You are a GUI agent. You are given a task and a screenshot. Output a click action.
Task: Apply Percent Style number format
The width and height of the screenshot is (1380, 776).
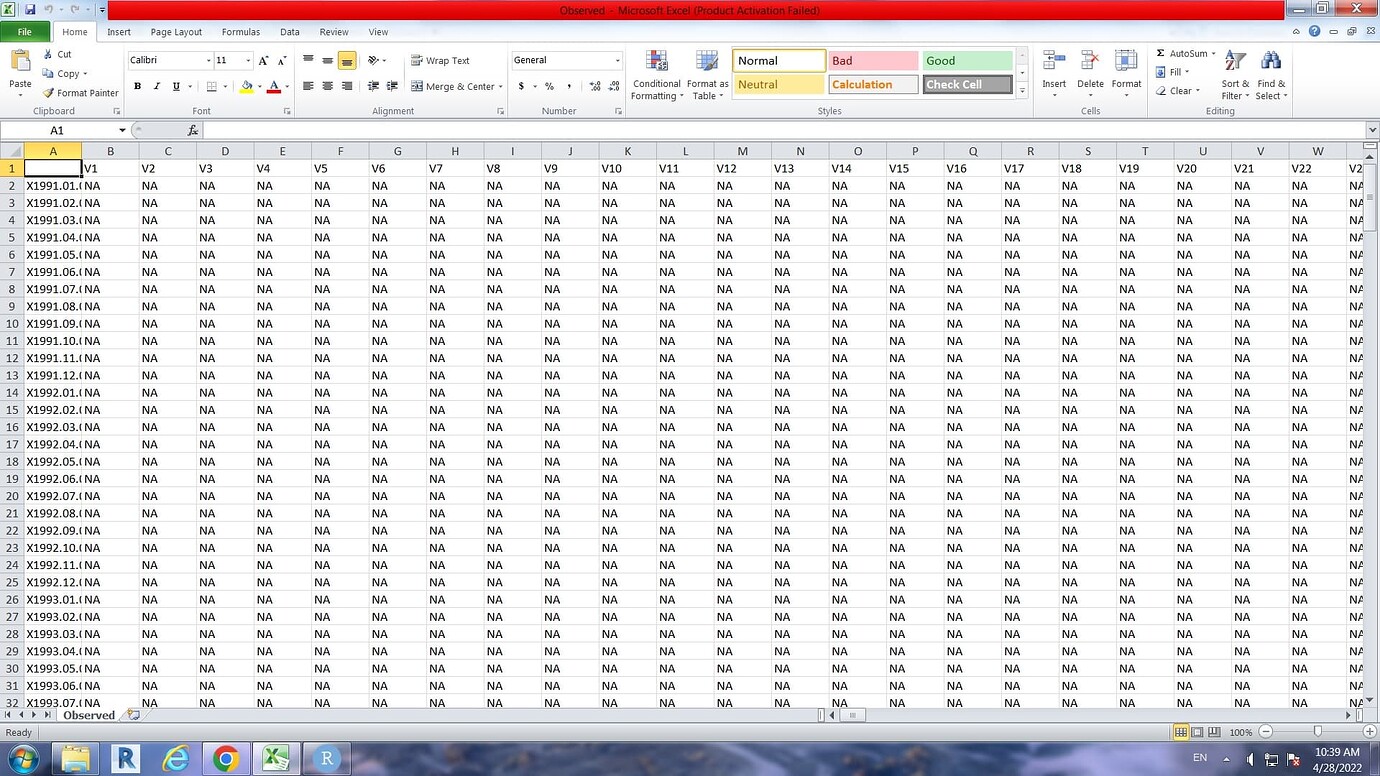pyautogui.click(x=549, y=87)
